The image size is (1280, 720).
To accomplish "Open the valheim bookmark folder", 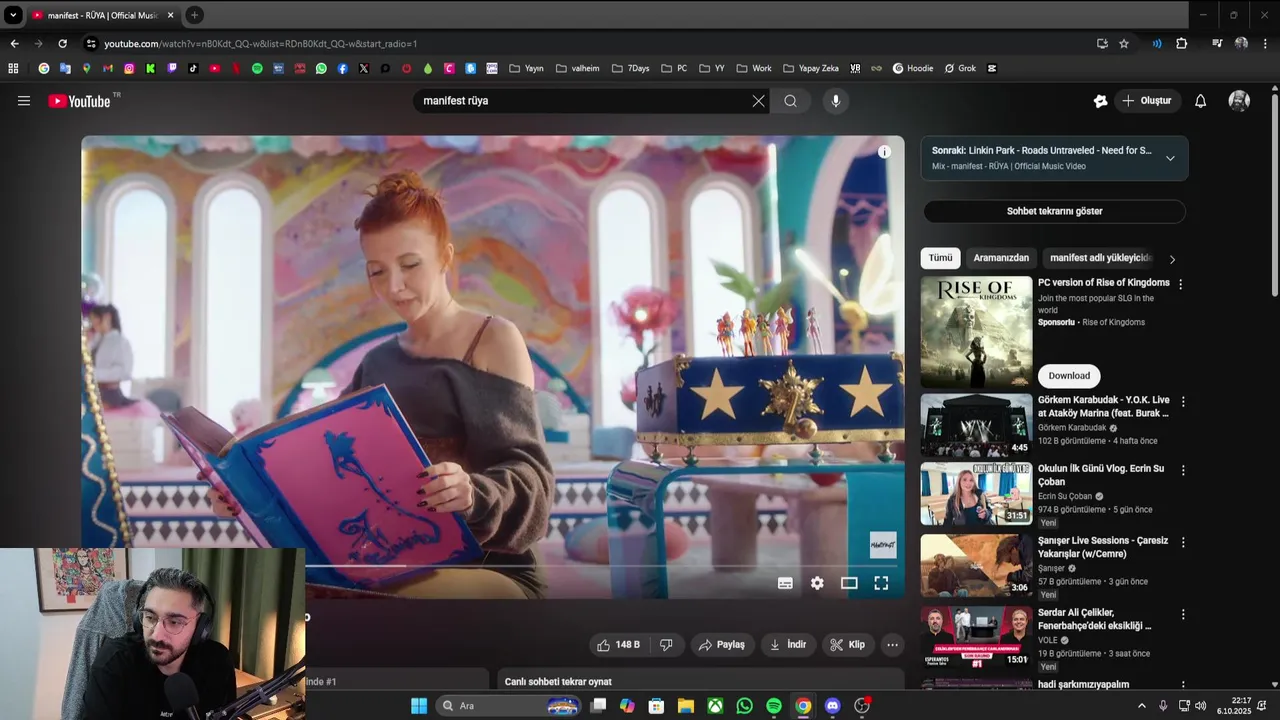I will pos(577,69).
